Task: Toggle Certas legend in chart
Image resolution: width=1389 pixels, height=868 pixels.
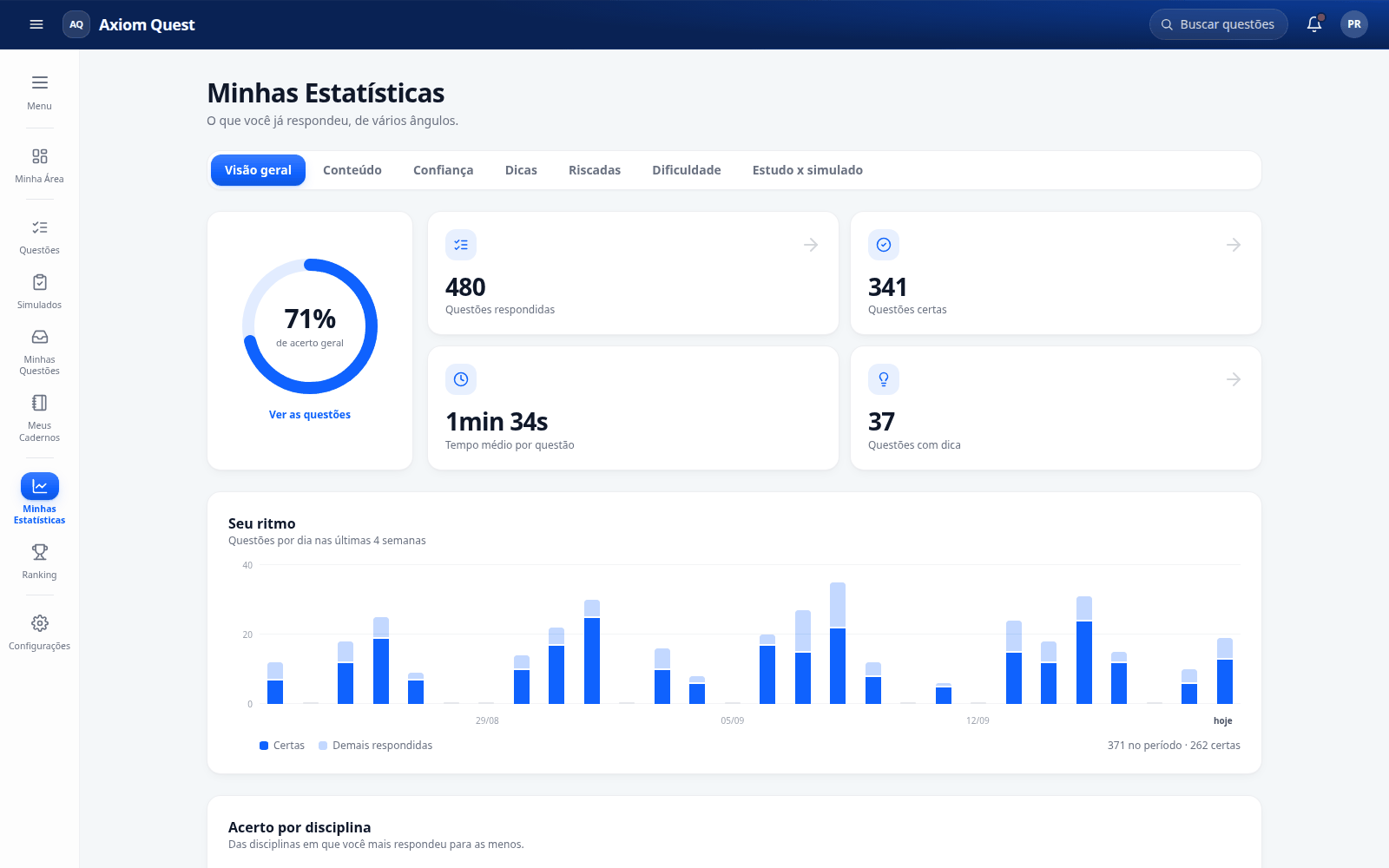Action: (282, 746)
